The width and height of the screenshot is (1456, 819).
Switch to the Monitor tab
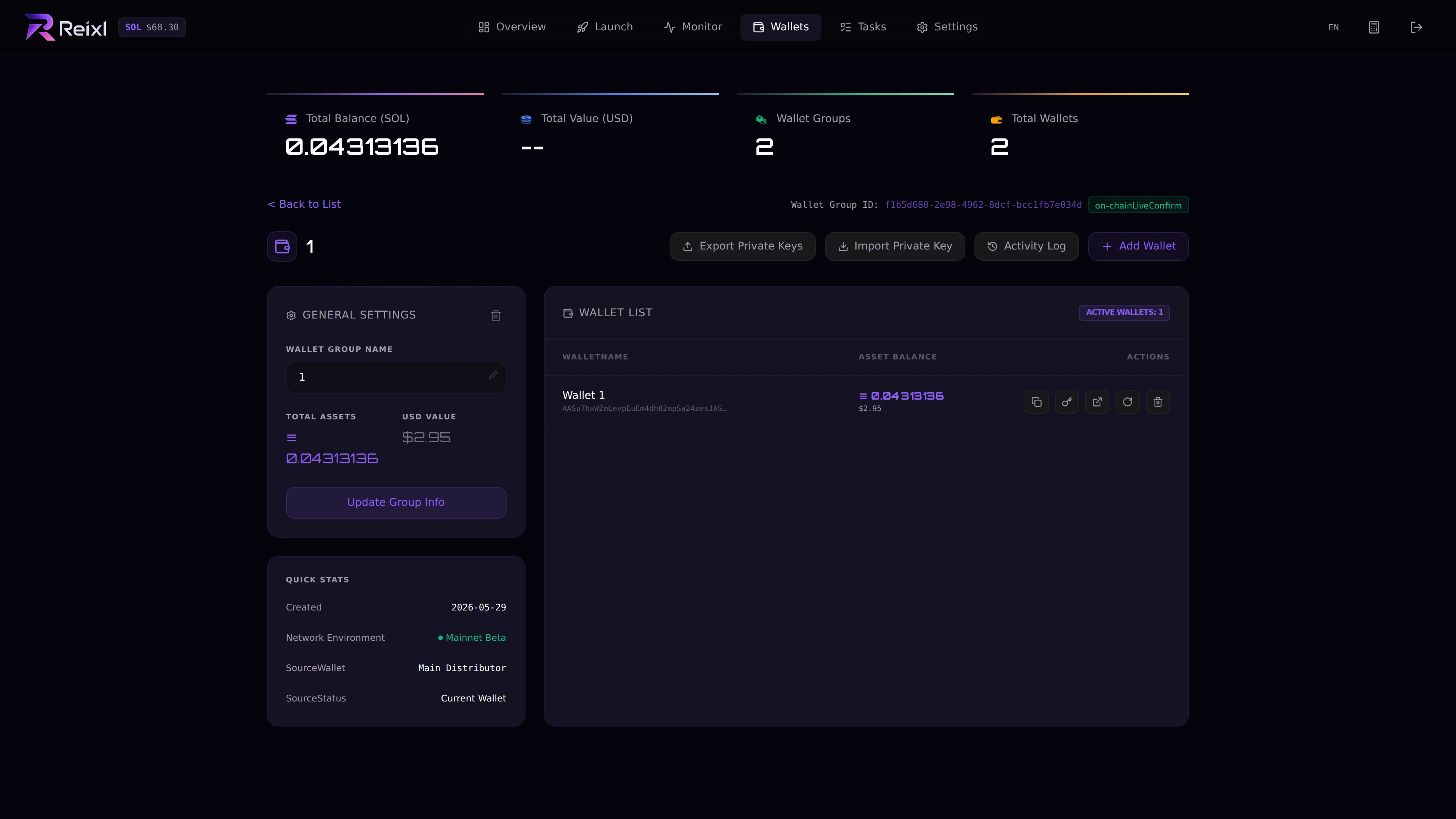click(693, 27)
